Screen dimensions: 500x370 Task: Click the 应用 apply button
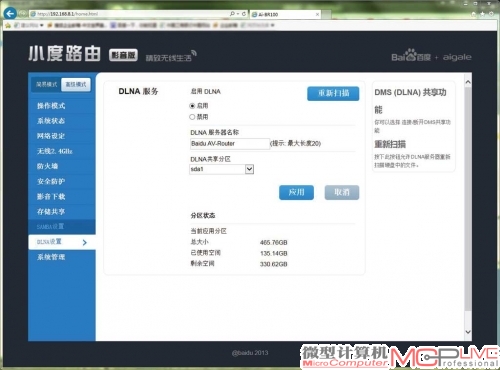coord(296,192)
